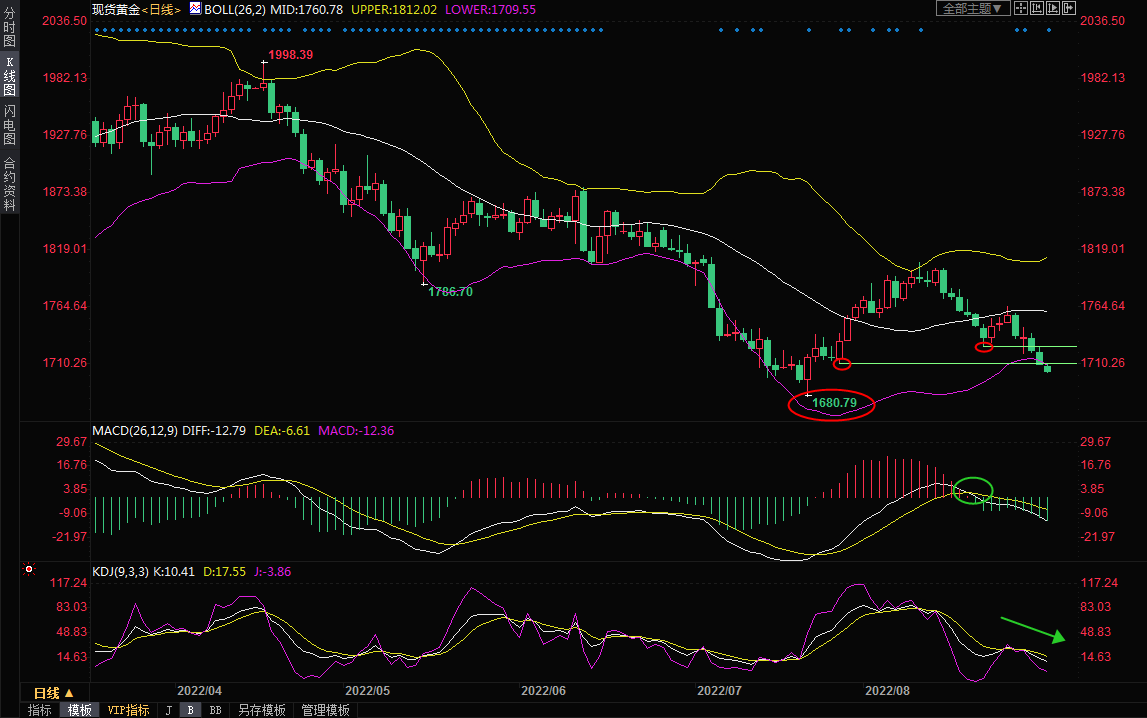The height and width of the screenshot is (718, 1147).
Task: Click the 管理模板 button
Action: [x=325, y=710]
